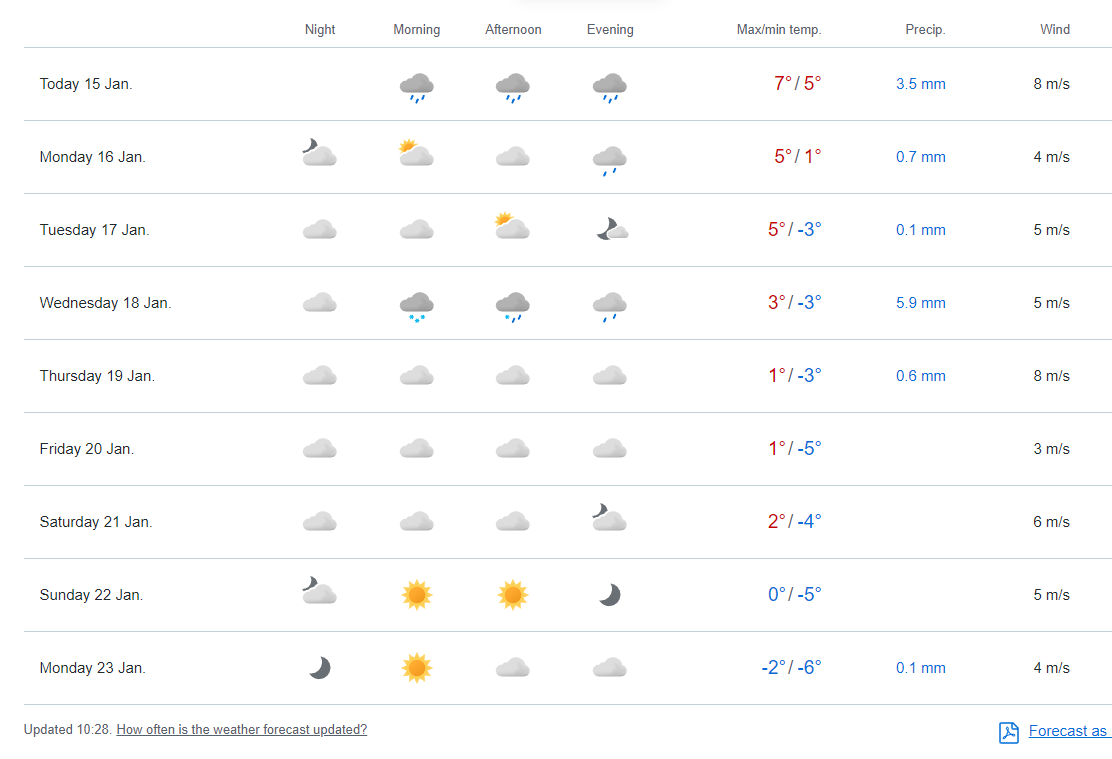Click Sunday 22 Jan. evening moon icon
The width and height of the screenshot is (1112, 759).
[609, 595]
